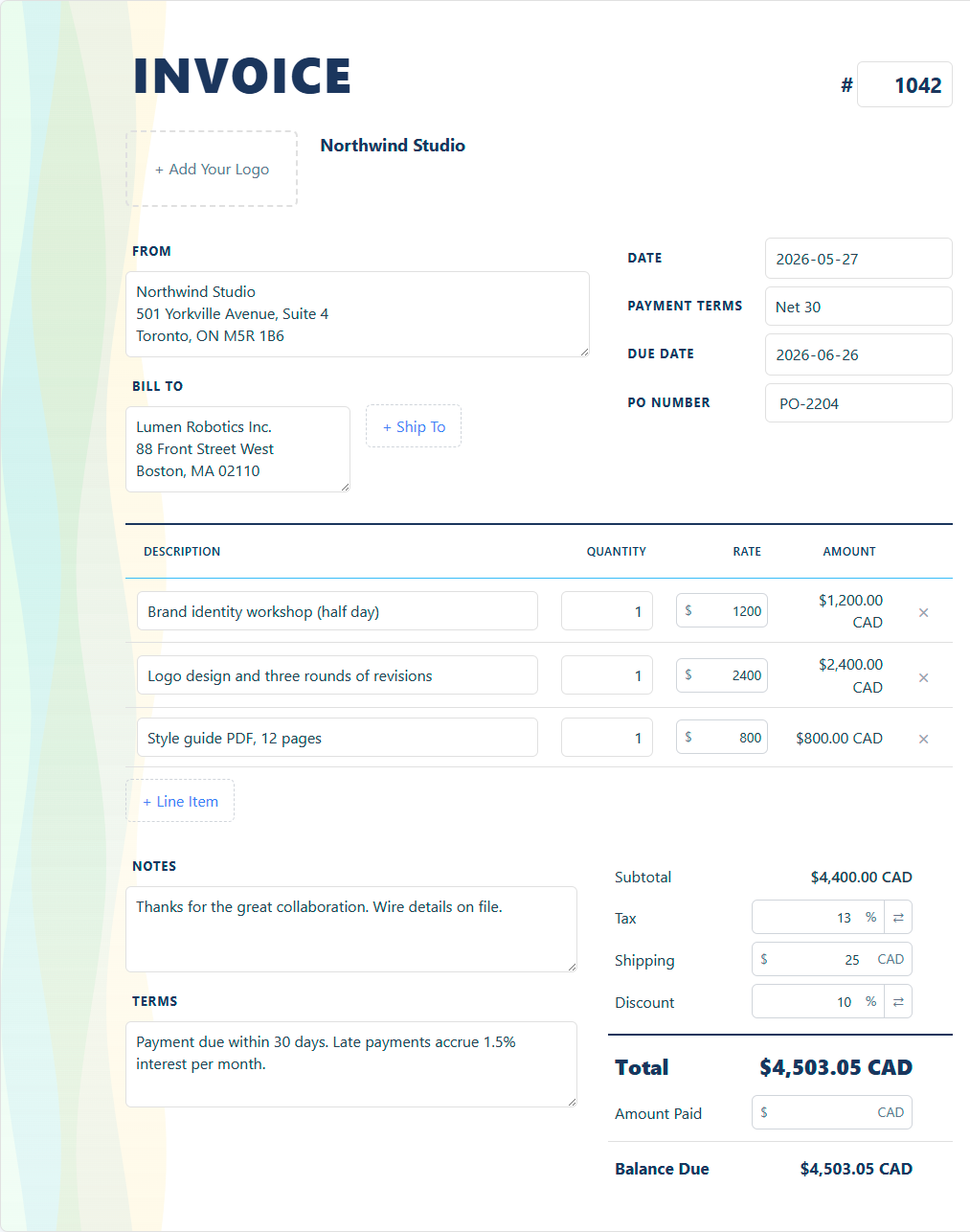
Task: Click the Shipping label
Action: tap(644, 961)
